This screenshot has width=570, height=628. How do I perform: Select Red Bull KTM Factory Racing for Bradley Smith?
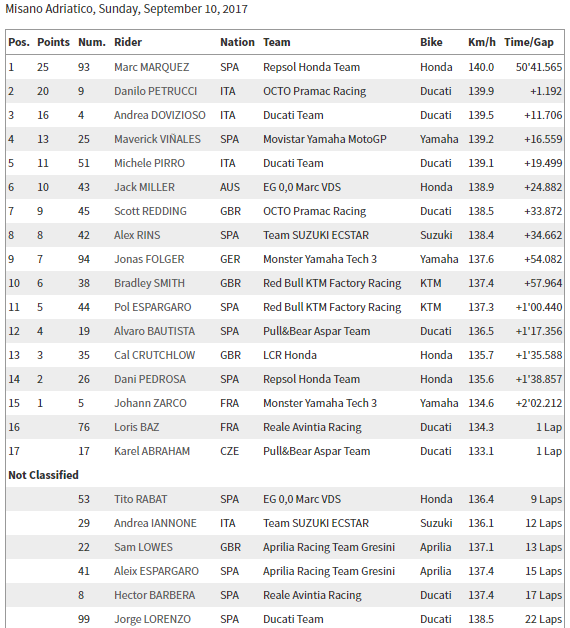(332, 283)
